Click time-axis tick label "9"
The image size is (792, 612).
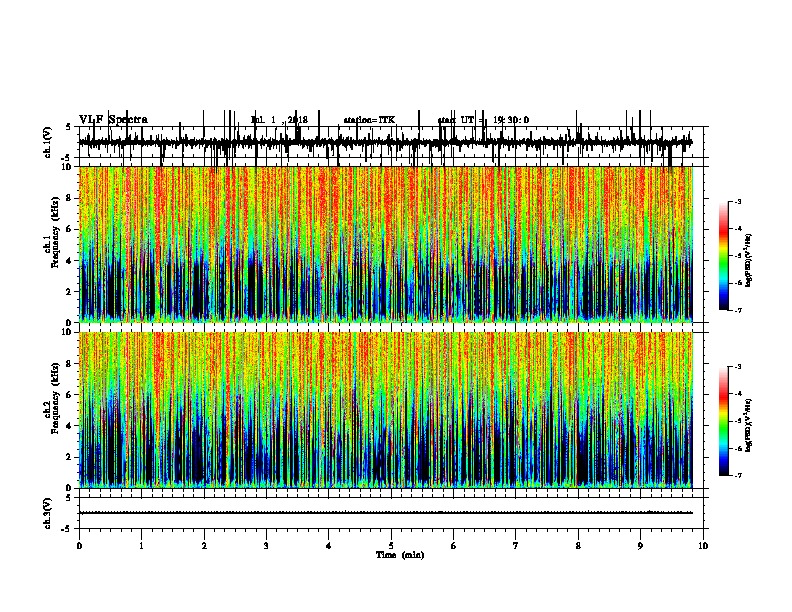[x=640, y=546]
